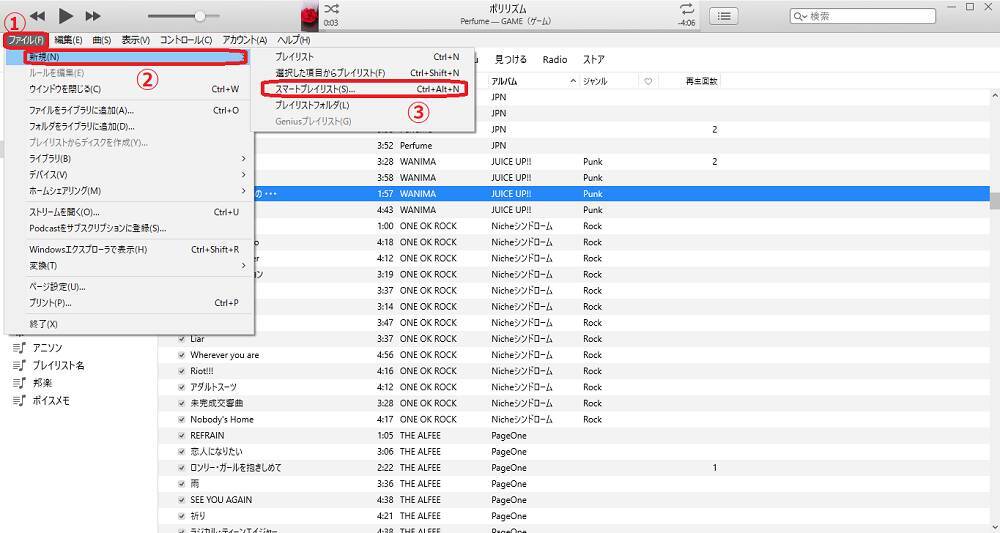Toggle the repeat icon
The width and height of the screenshot is (1000, 533).
(687, 9)
